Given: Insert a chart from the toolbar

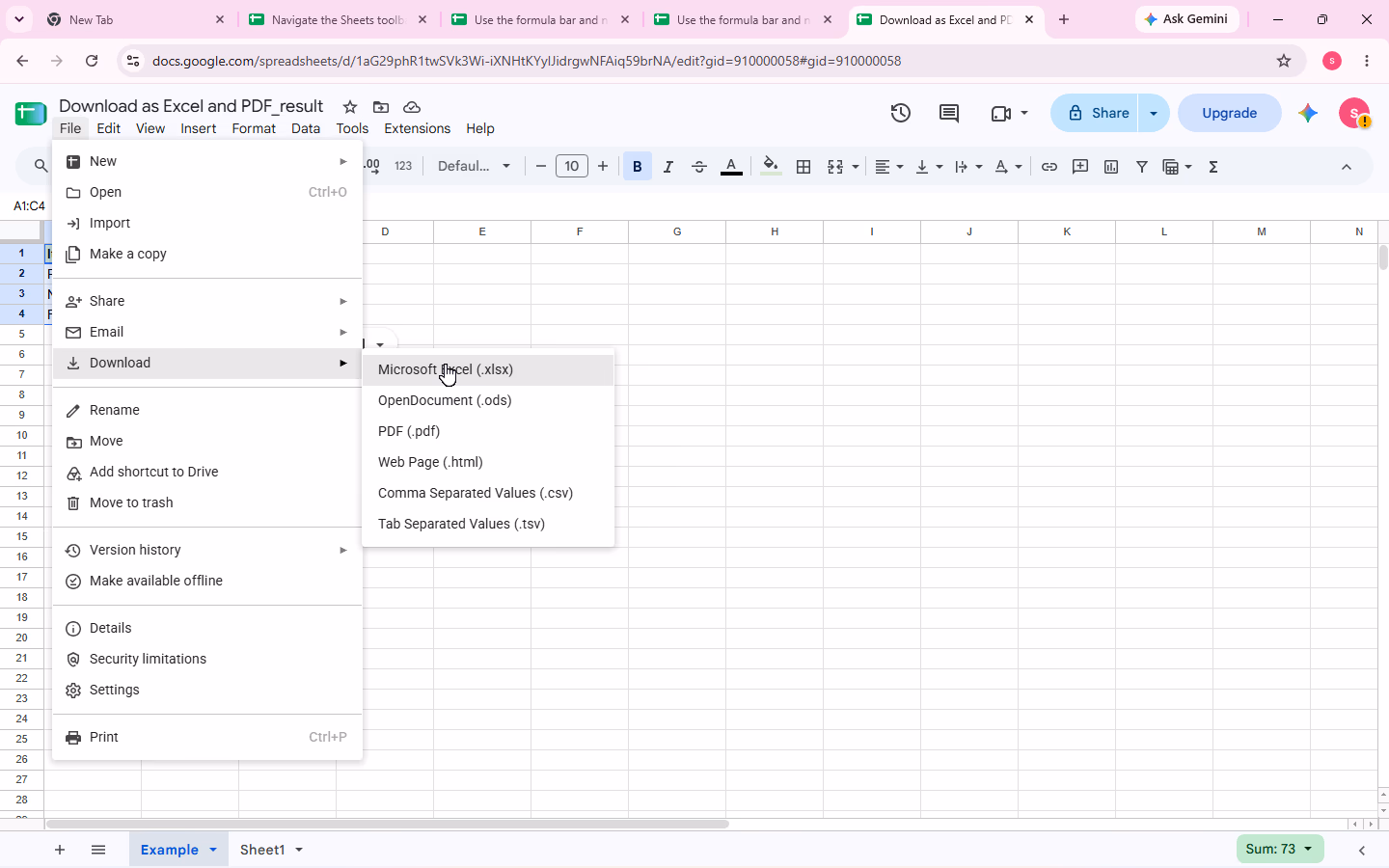Looking at the screenshot, I should [1111, 167].
